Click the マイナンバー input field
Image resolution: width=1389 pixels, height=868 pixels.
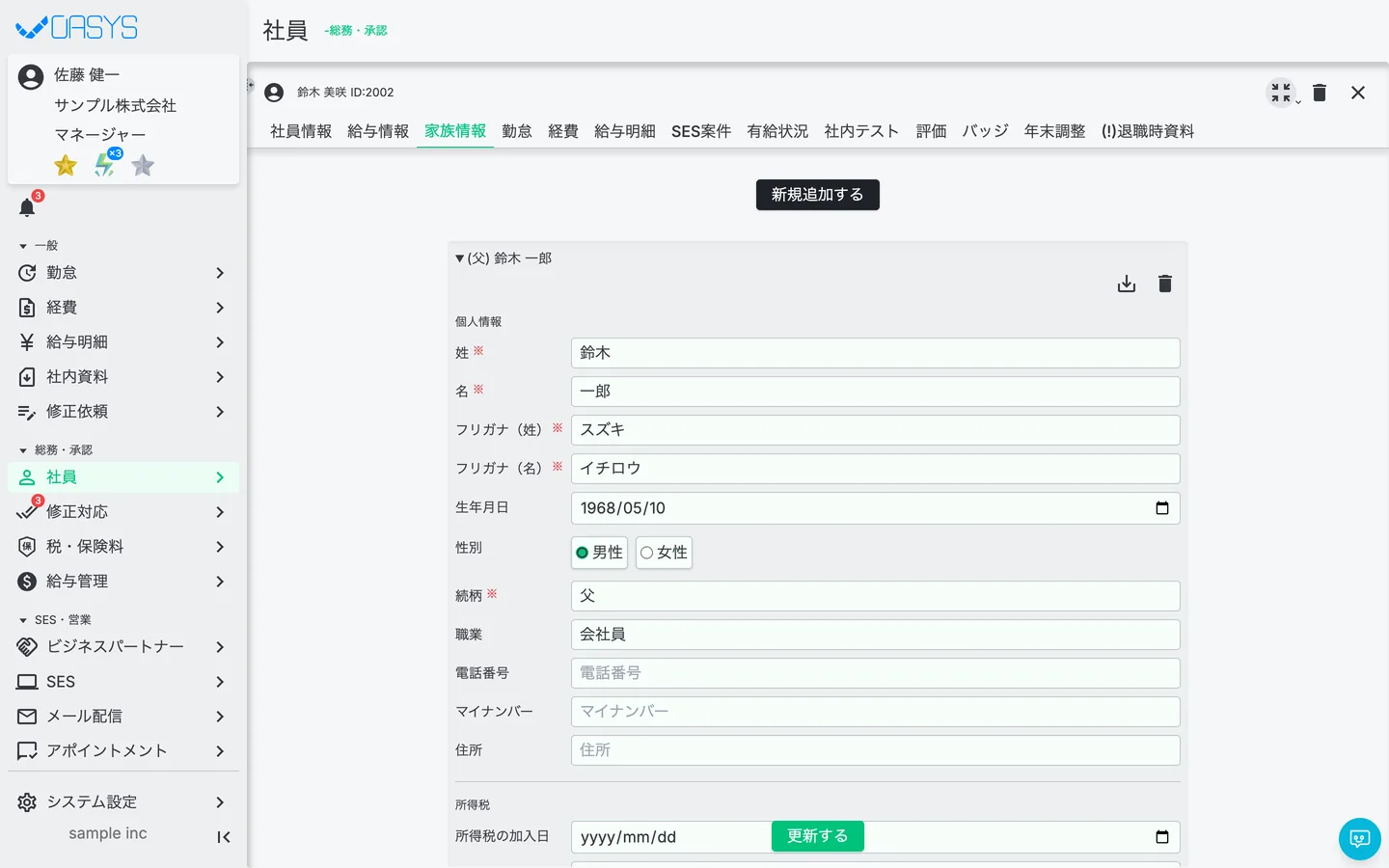[x=876, y=712]
